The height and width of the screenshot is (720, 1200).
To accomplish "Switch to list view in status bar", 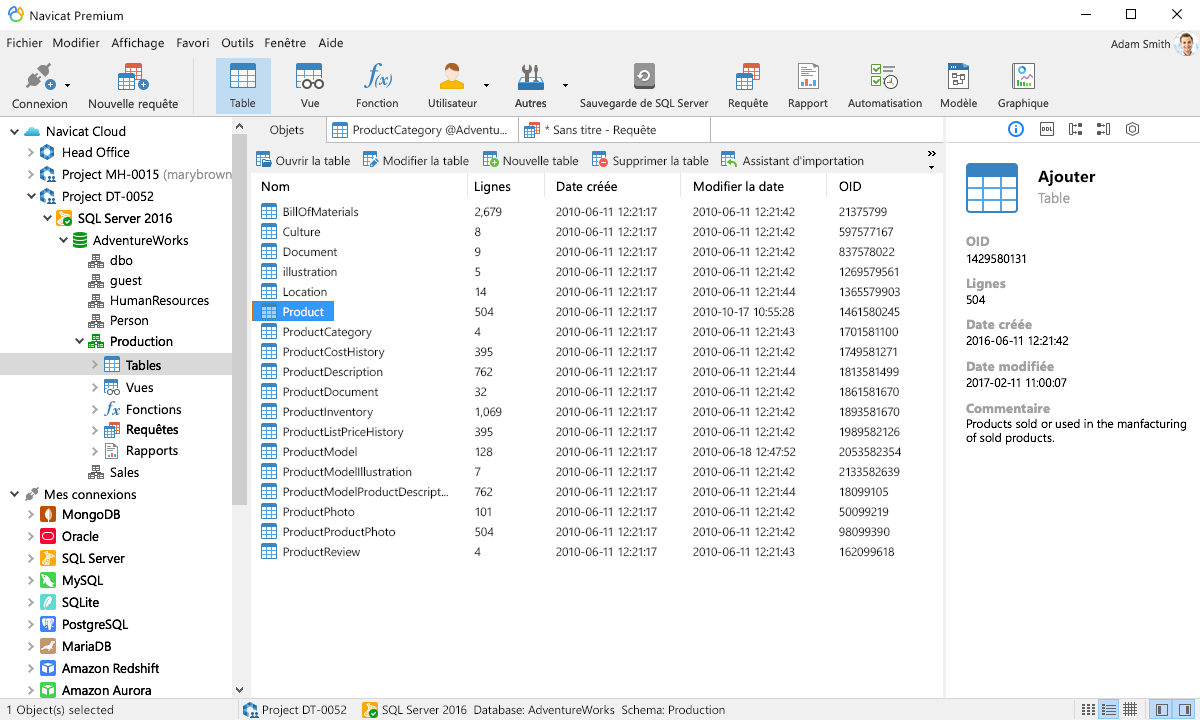I will tap(1088, 709).
